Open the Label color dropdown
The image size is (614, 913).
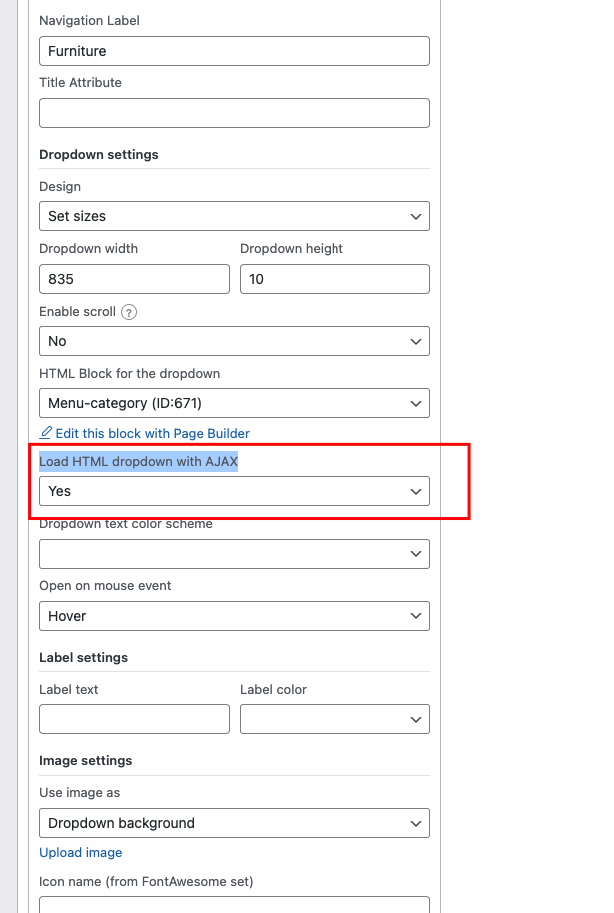click(x=335, y=719)
